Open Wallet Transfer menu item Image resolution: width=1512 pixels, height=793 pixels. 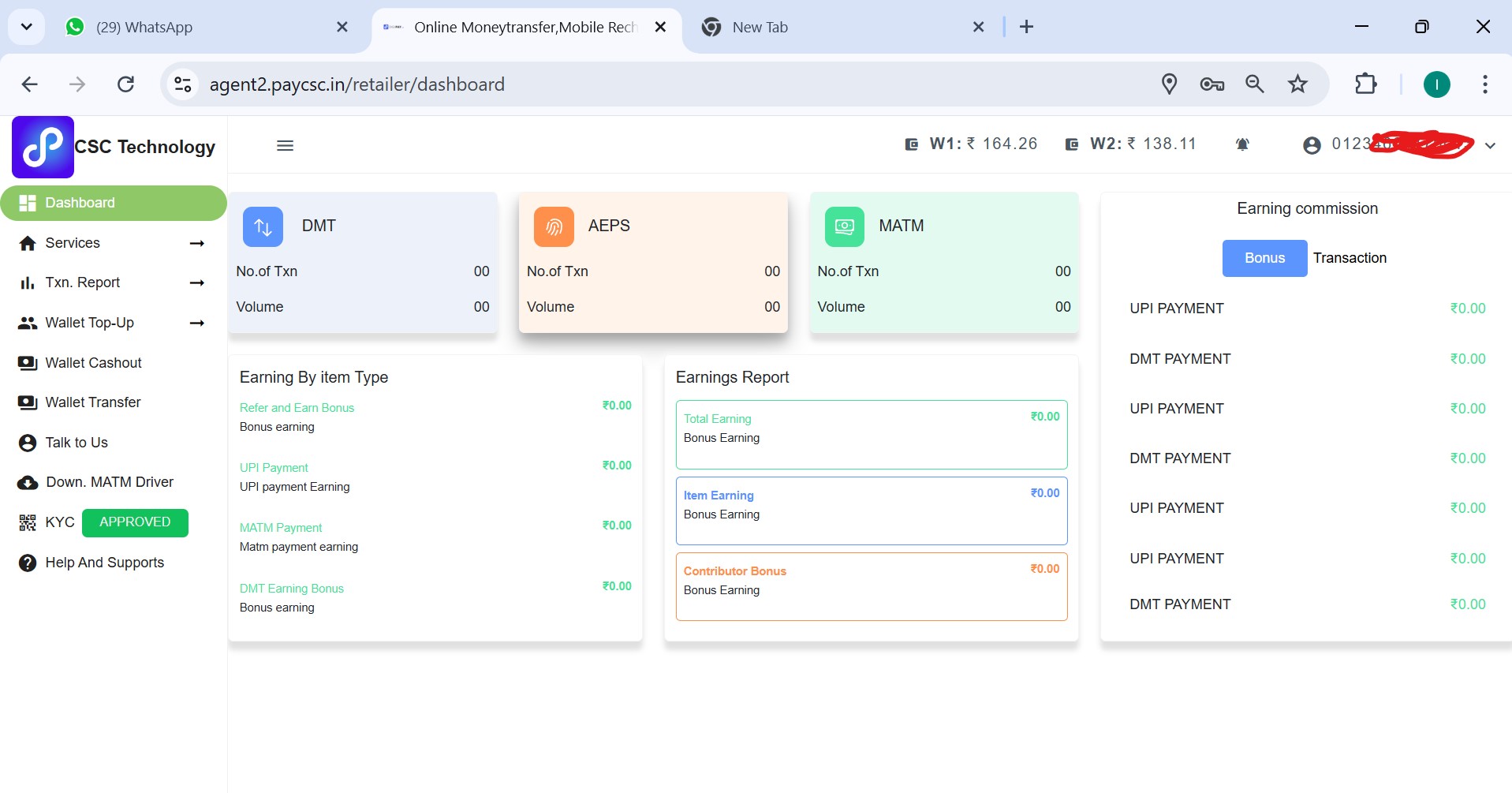click(93, 402)
